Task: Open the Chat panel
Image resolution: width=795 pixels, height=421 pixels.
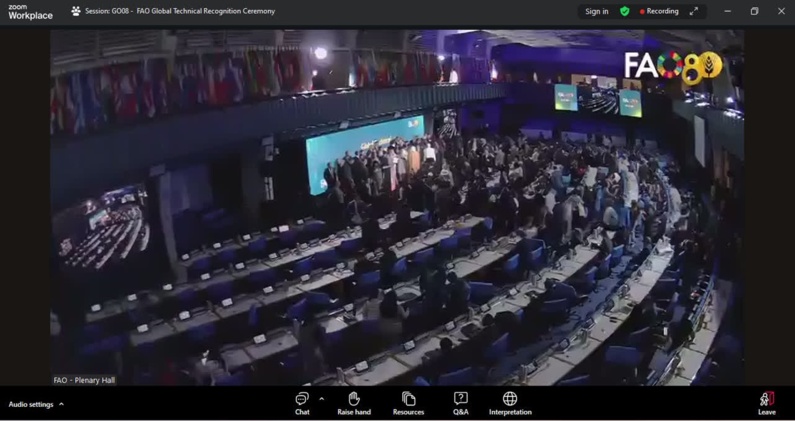Action: point(302,403)
